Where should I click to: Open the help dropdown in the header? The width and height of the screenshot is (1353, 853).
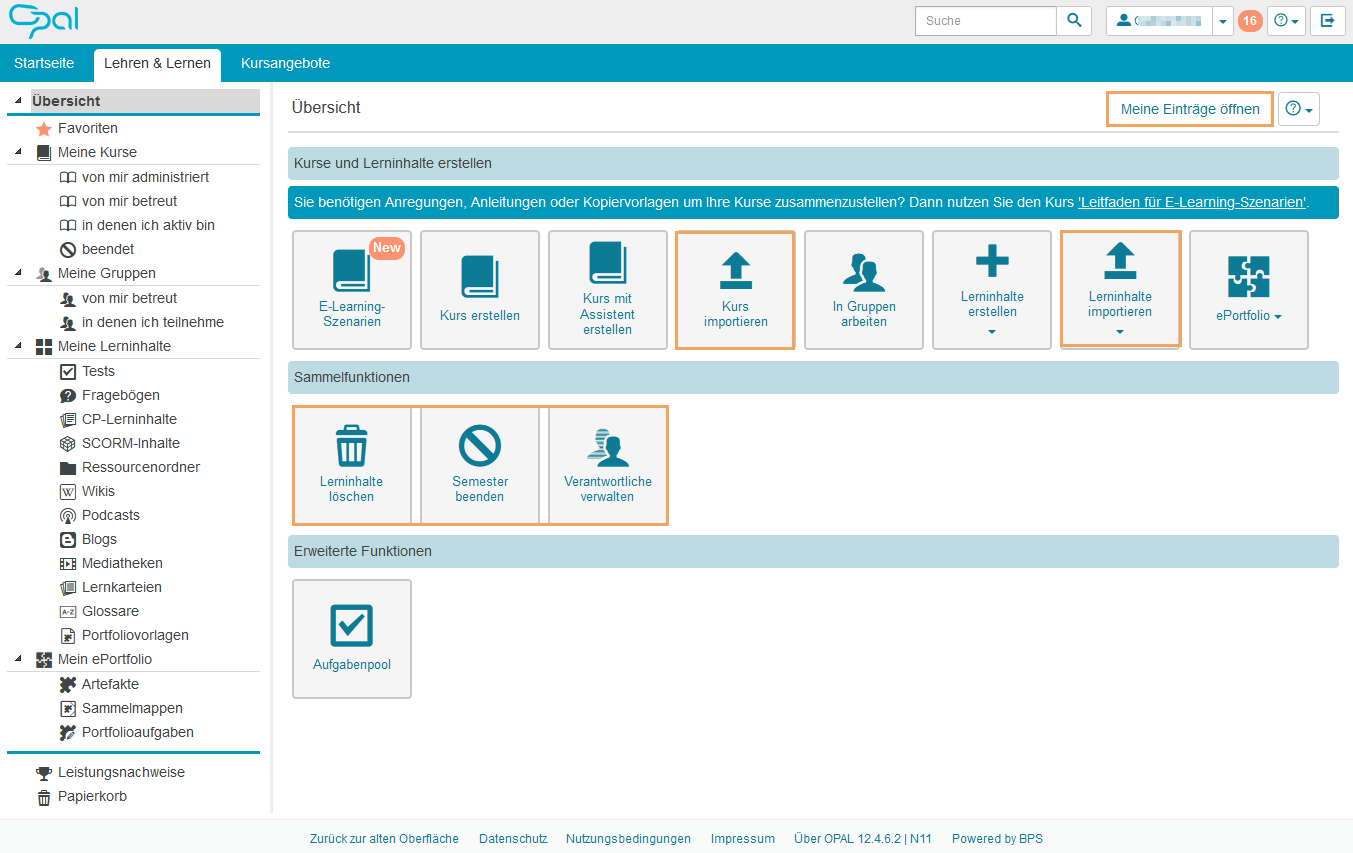[x=1286, y=21]
